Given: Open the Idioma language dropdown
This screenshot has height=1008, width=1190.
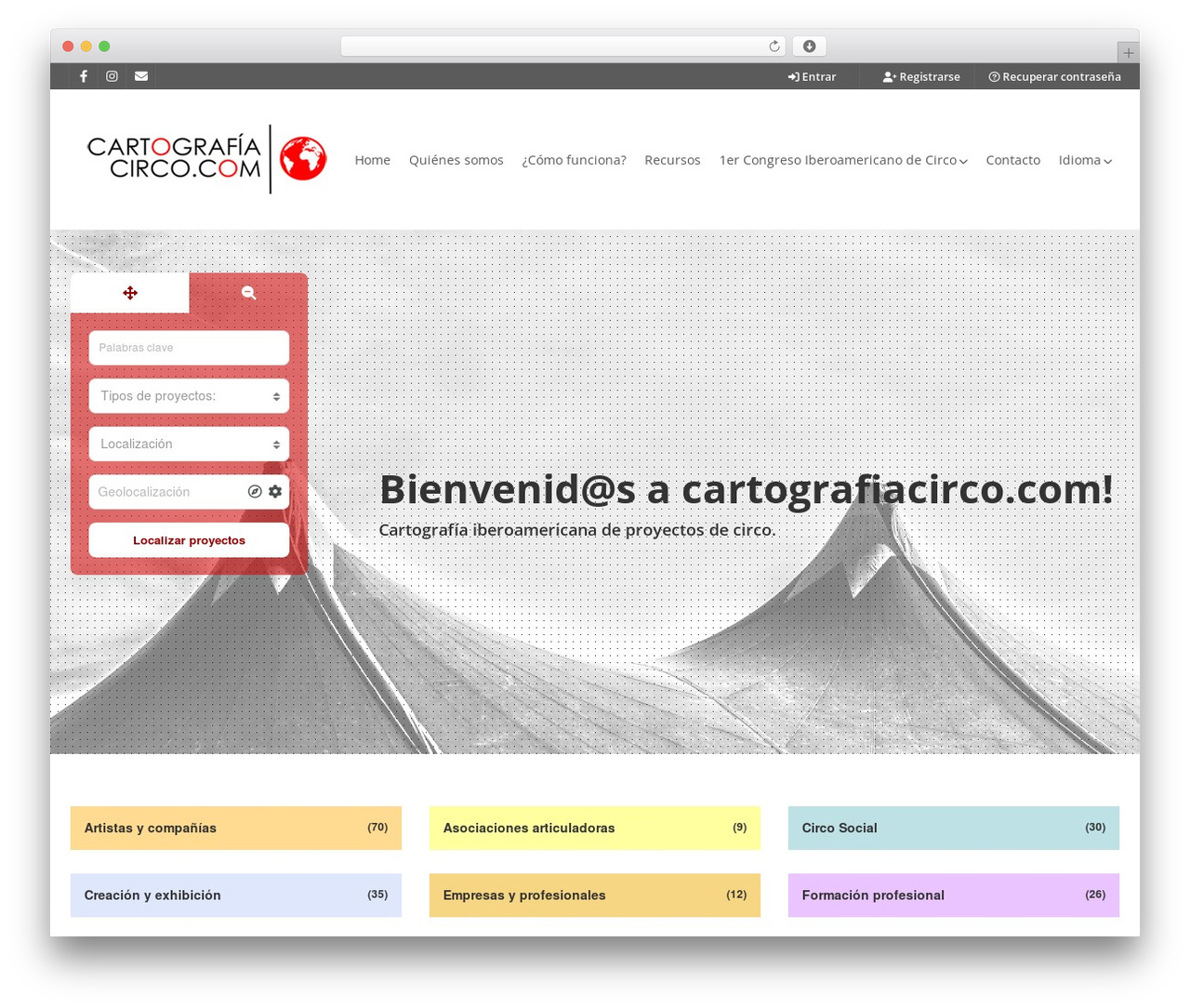Looking at the screenshot, I should (x=1085, y=160).
